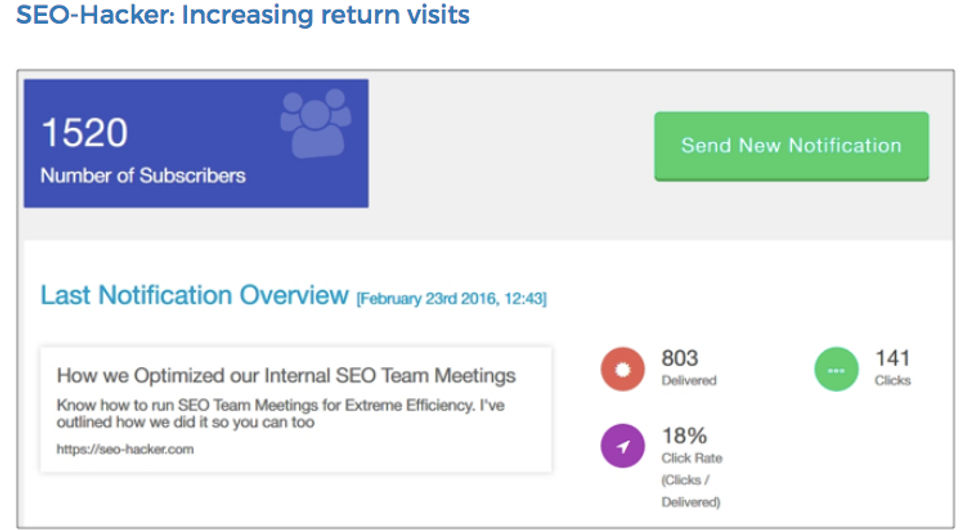Click the Click Rate (Clicks / Delivered) label
The height and width of the screenshot is (530, 960).
tap(691, 480)
